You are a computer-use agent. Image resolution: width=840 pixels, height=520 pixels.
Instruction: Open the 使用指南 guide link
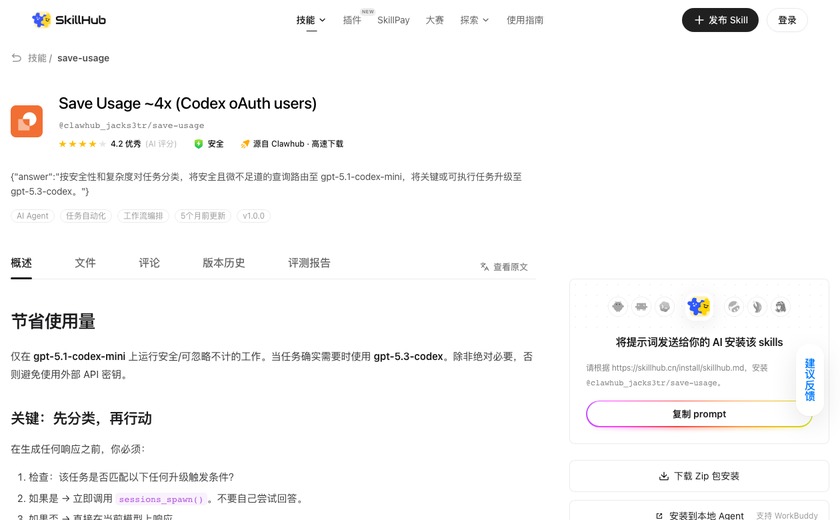pos(525,20)
